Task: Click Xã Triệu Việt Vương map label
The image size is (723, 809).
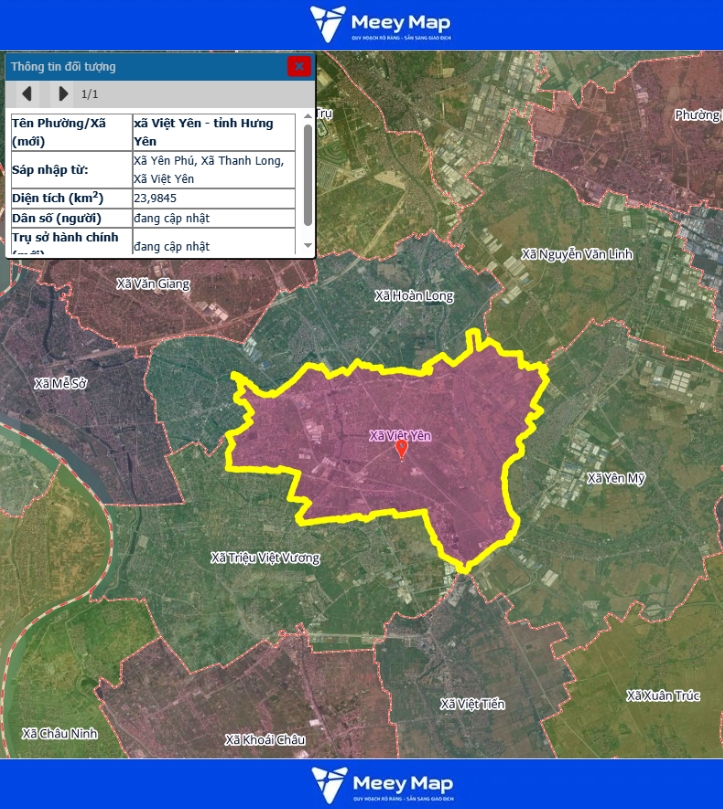Action: tap(265, 558)
